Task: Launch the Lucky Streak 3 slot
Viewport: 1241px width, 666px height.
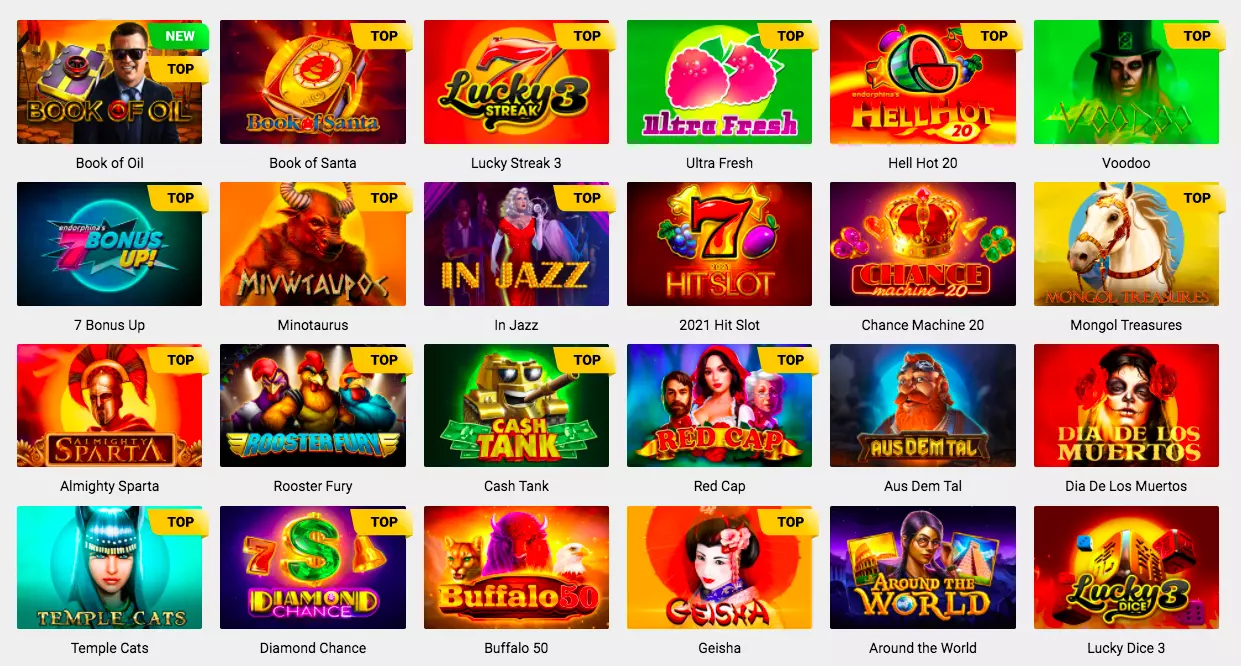Action: [516, 82]
